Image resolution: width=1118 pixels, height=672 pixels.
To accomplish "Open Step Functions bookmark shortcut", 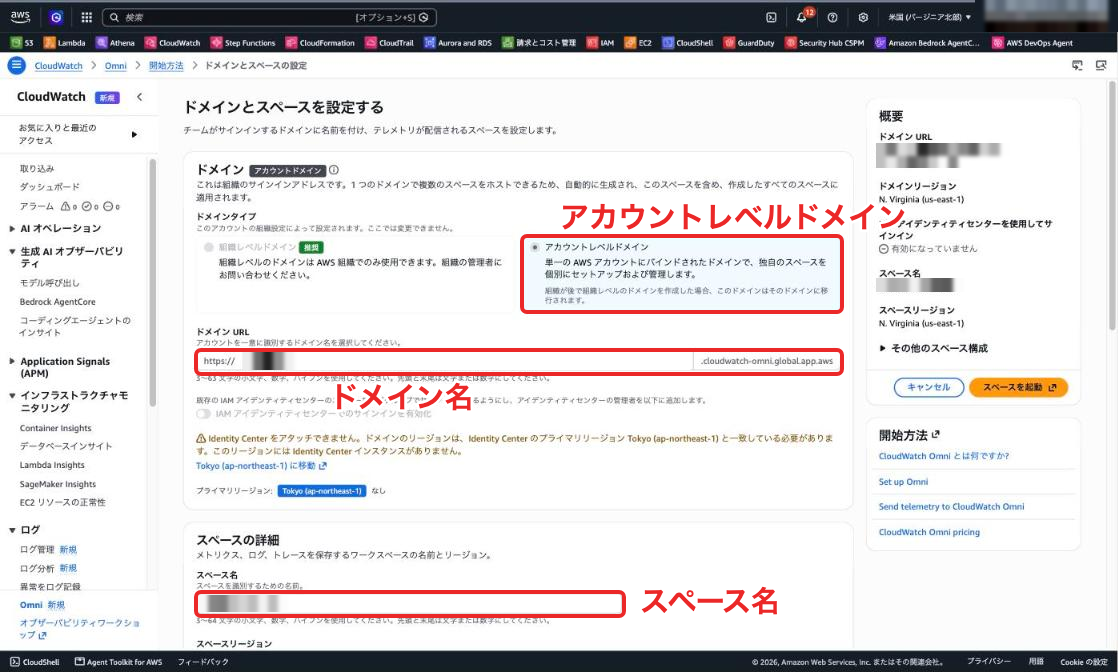I will (x=243, y=43).
